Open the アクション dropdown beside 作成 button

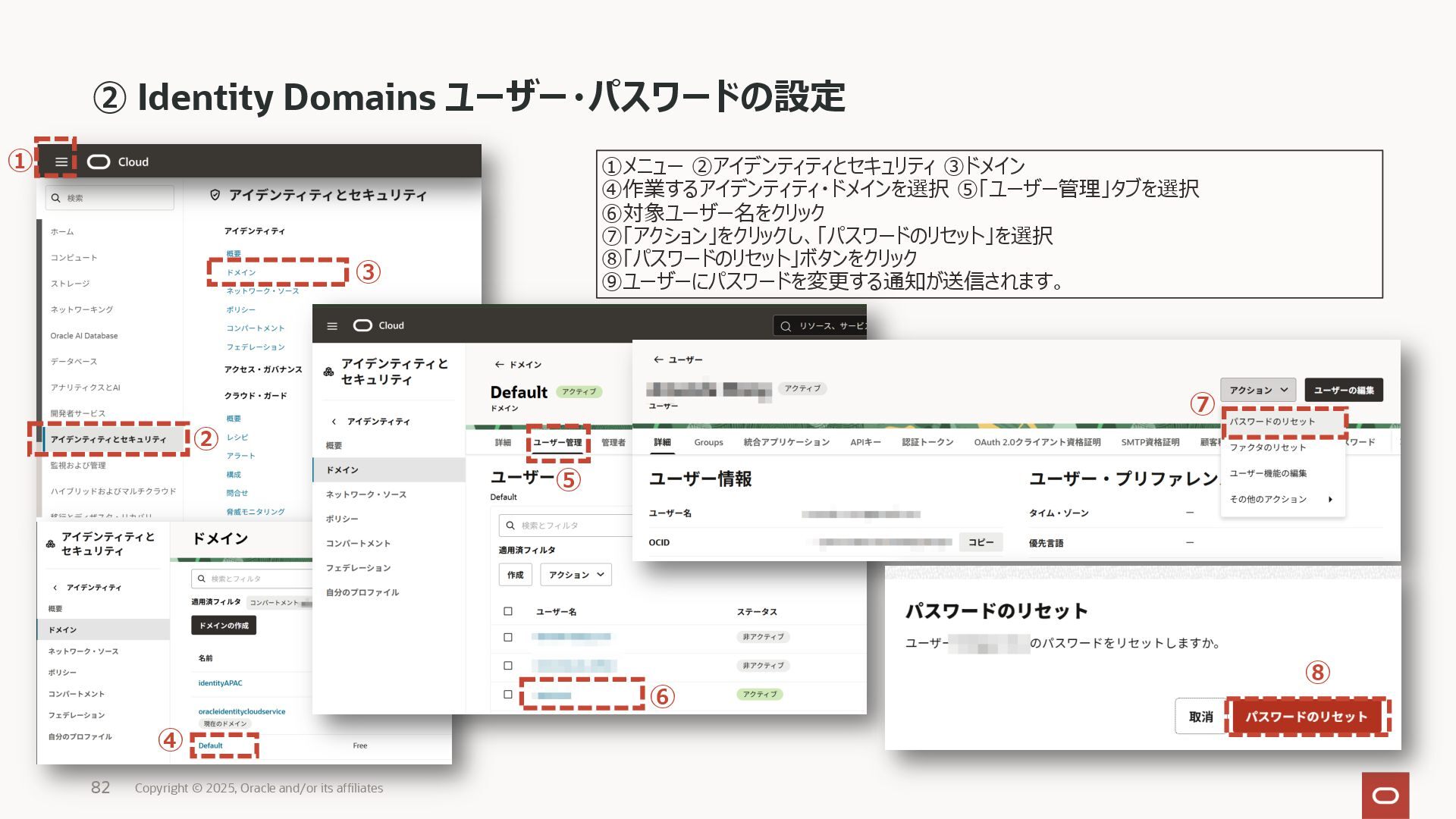576,575
